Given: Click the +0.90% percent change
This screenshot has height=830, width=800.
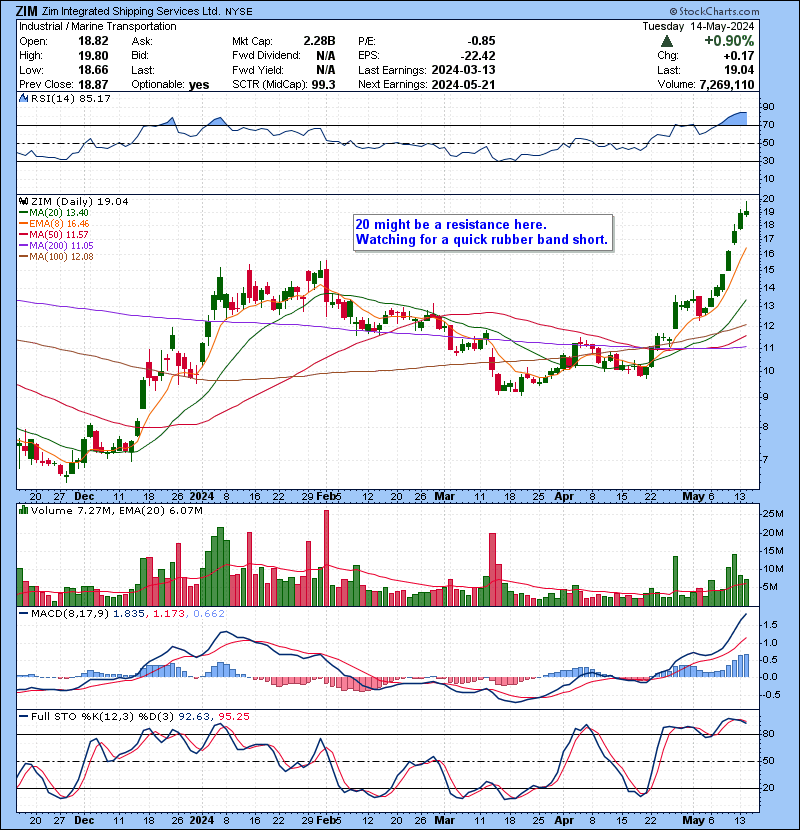Looking at the screenshot, I should tap(729, 41).
